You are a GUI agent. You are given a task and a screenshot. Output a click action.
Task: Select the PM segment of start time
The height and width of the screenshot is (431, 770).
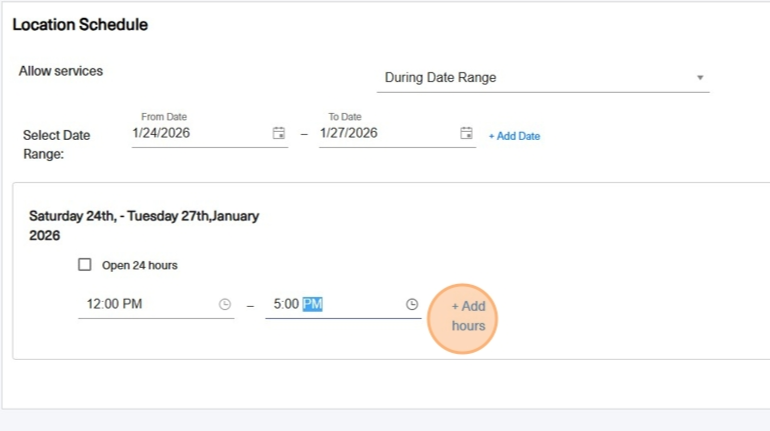coord(132,304)
